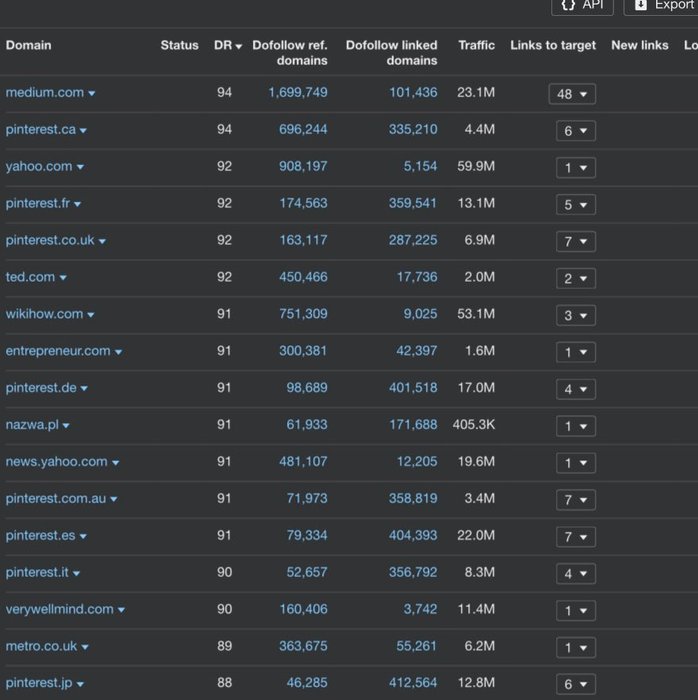Open caret menu beside nazwa.pl
698x700 pixels.
pyautogui.click(x=66, y=426)
